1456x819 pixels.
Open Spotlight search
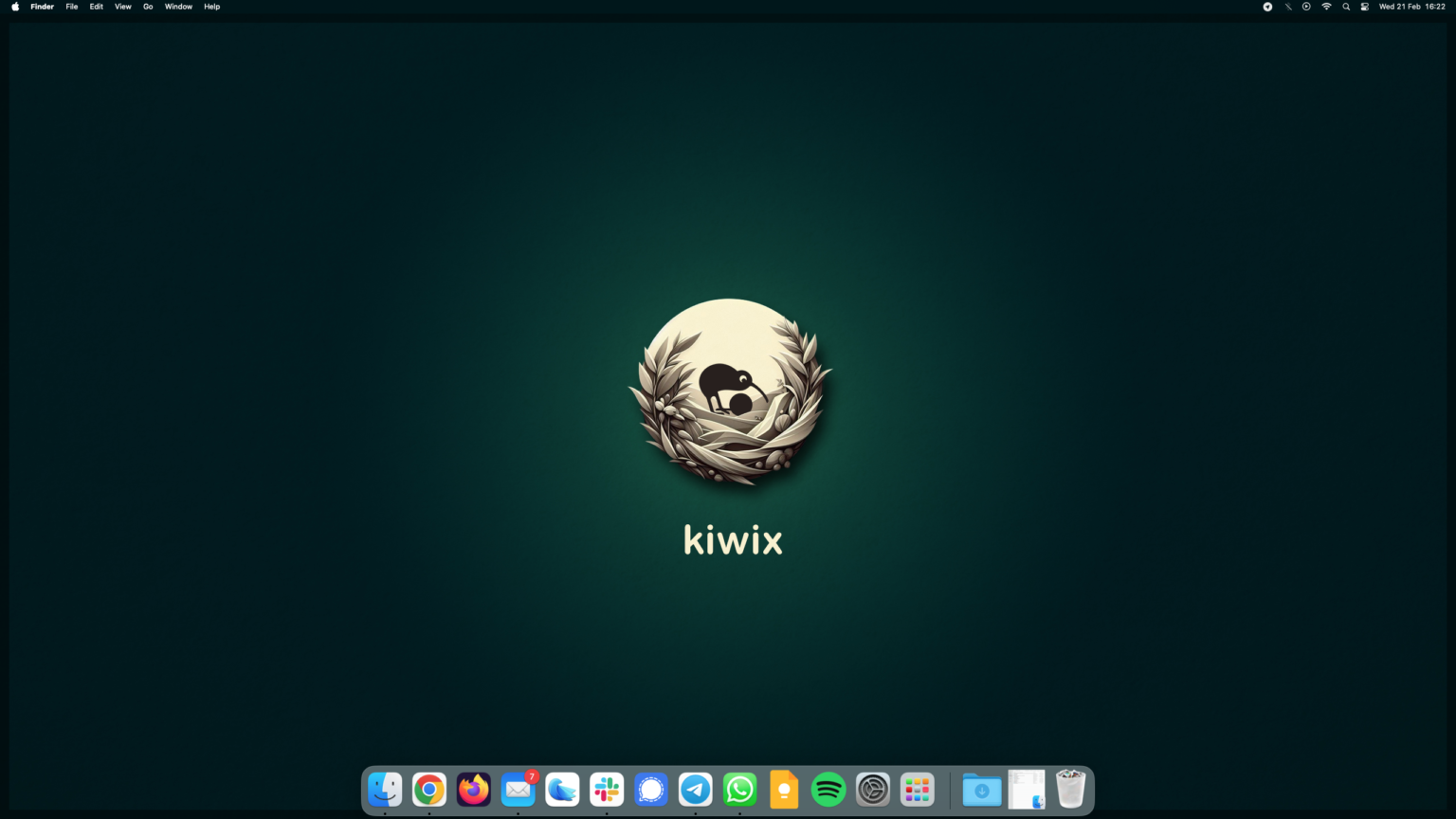coord(1346,7)
